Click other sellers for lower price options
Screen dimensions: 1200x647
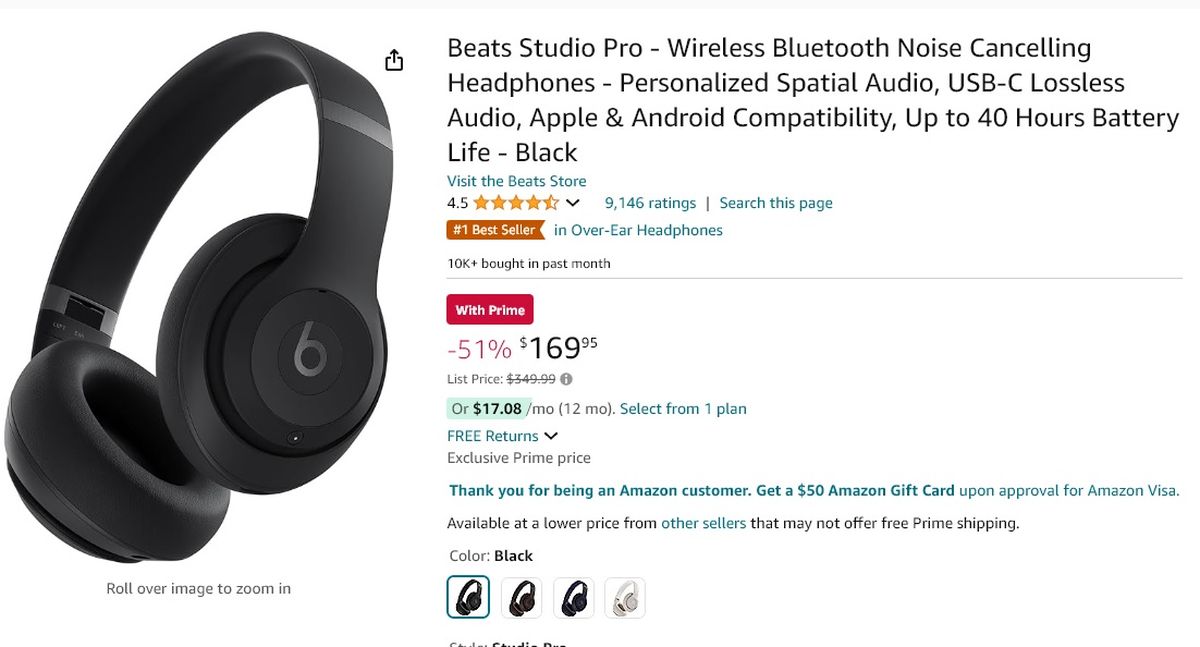703,522
